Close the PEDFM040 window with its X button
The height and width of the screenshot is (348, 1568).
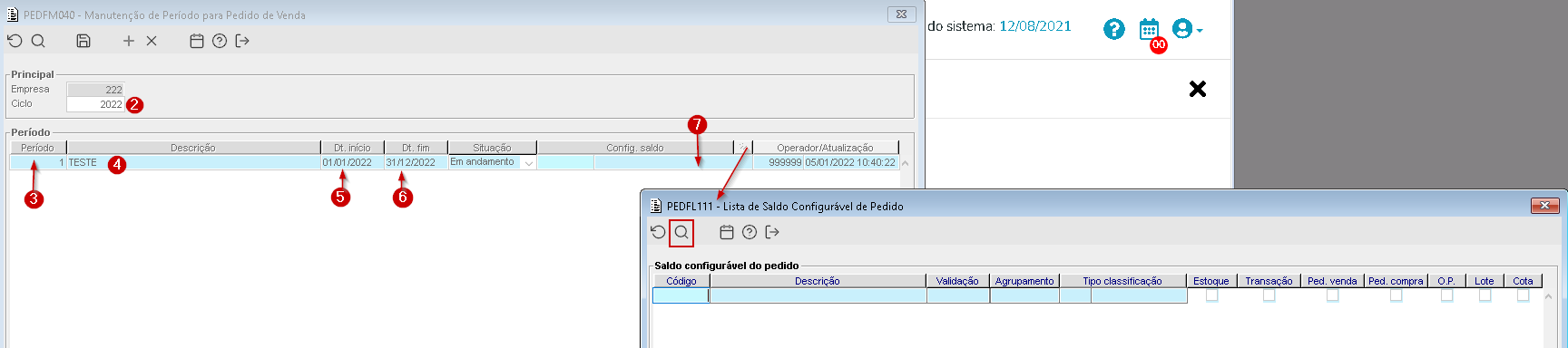901,14
